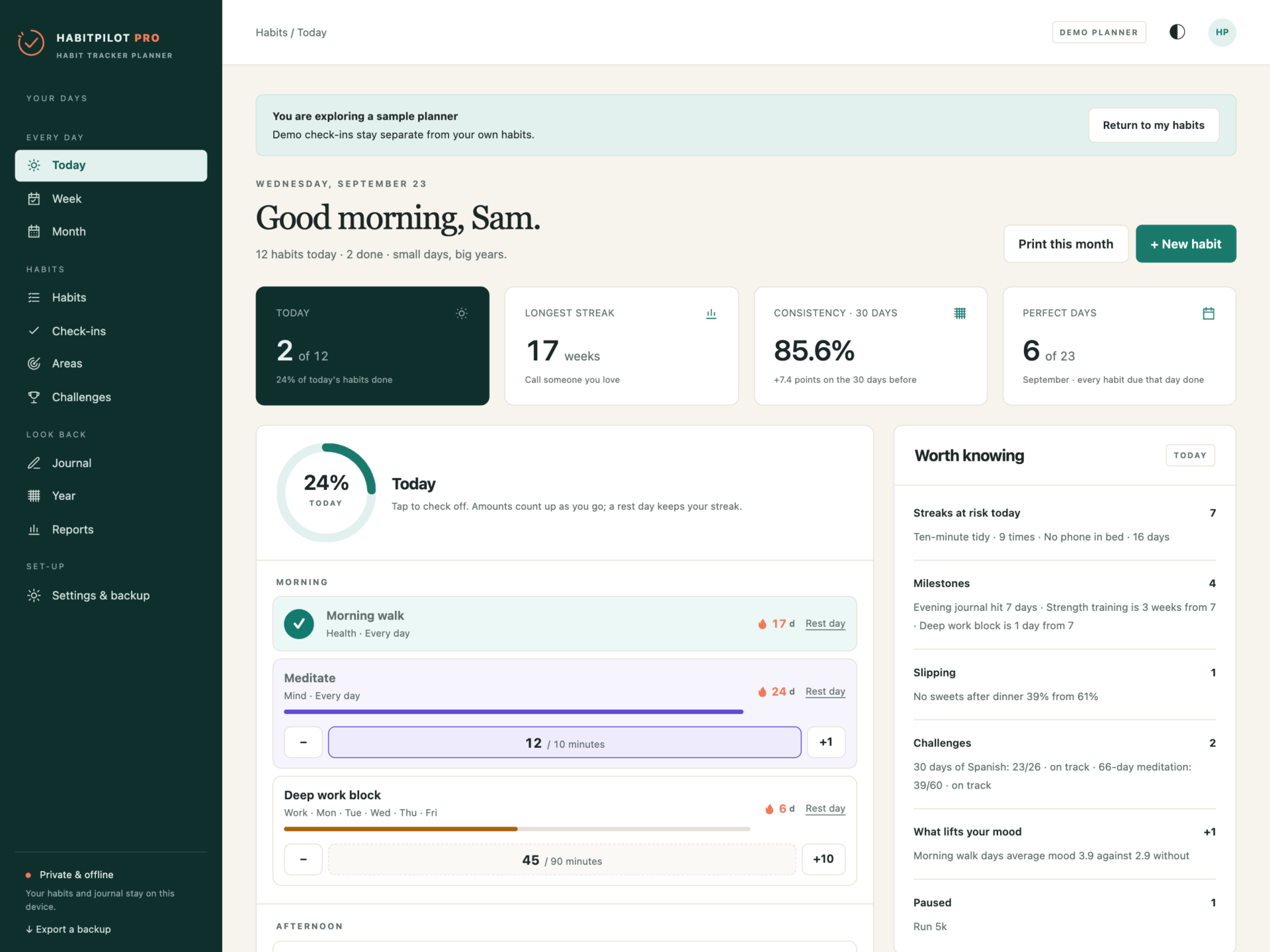The height and width of the screenshot is (952, 1270).
Task: Open the Journal page
Action: point(111,463)
